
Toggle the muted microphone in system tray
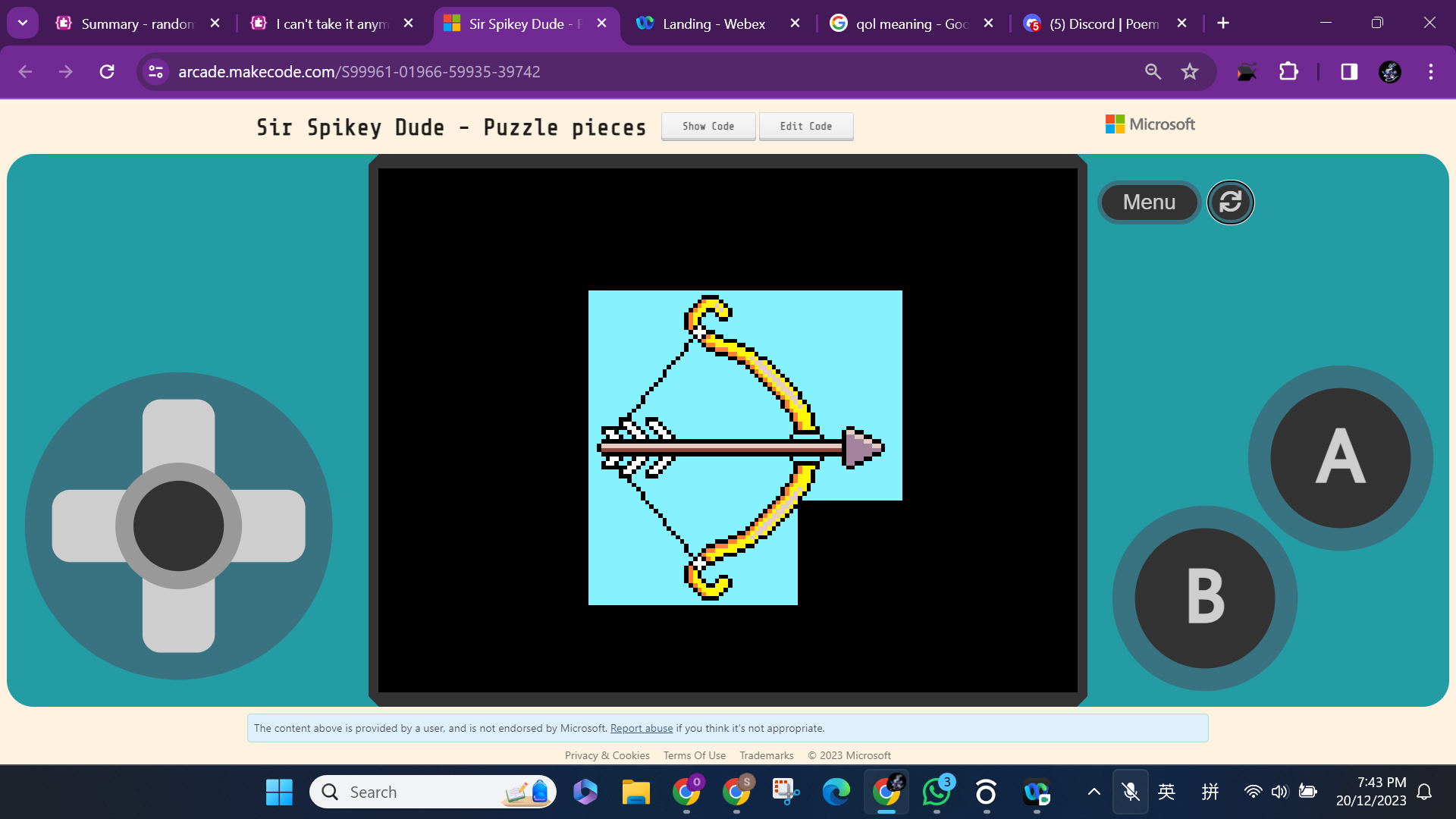pos(1130,792)
